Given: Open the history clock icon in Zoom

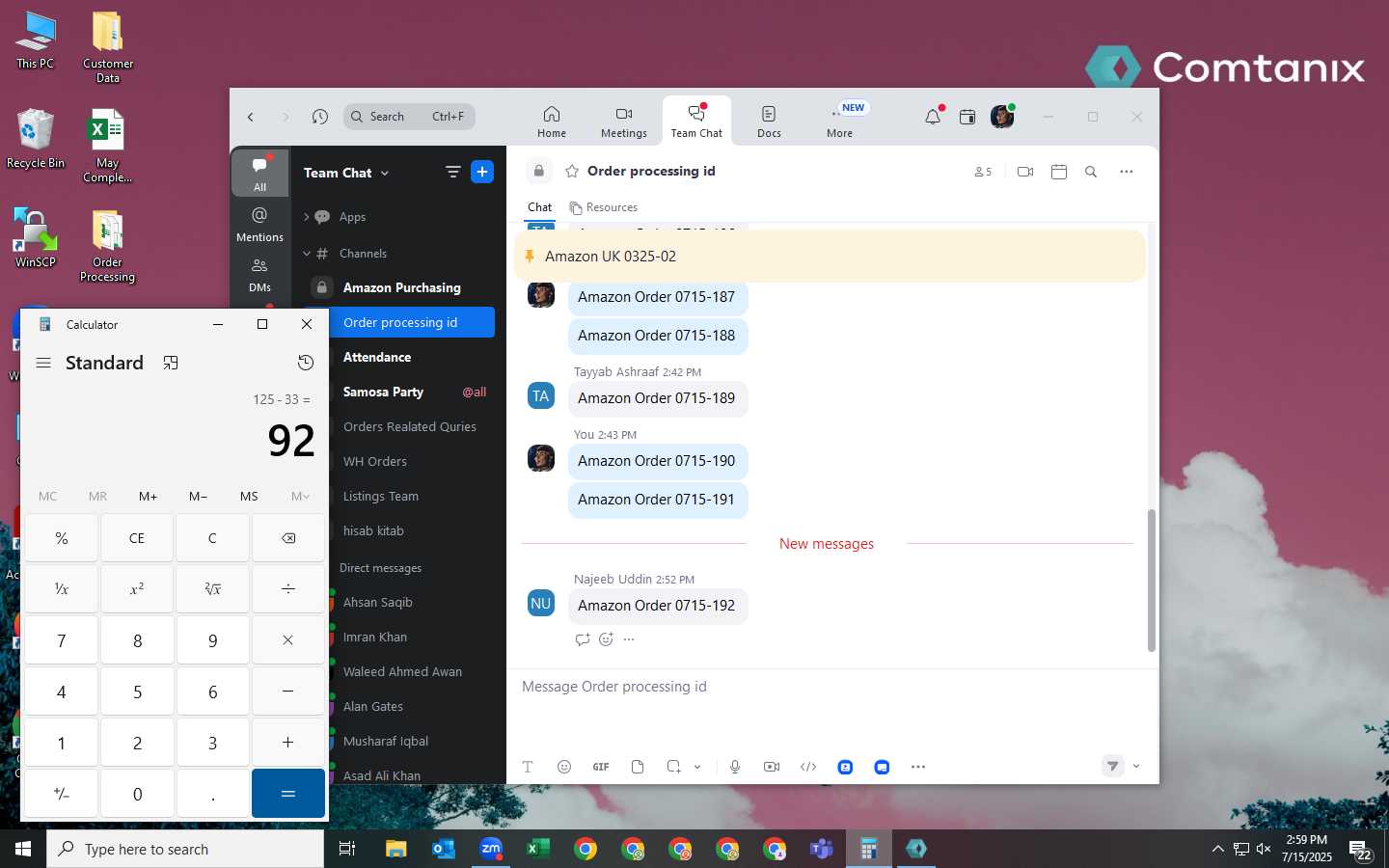Looking at the screenshot, I should 320,117.
